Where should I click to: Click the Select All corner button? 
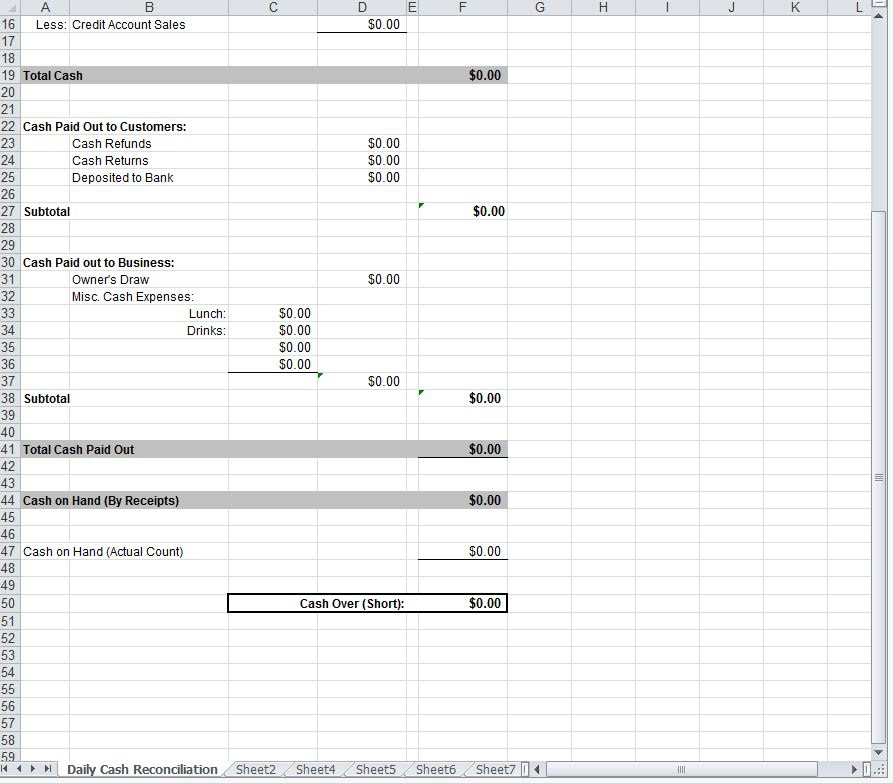[10, 7]
